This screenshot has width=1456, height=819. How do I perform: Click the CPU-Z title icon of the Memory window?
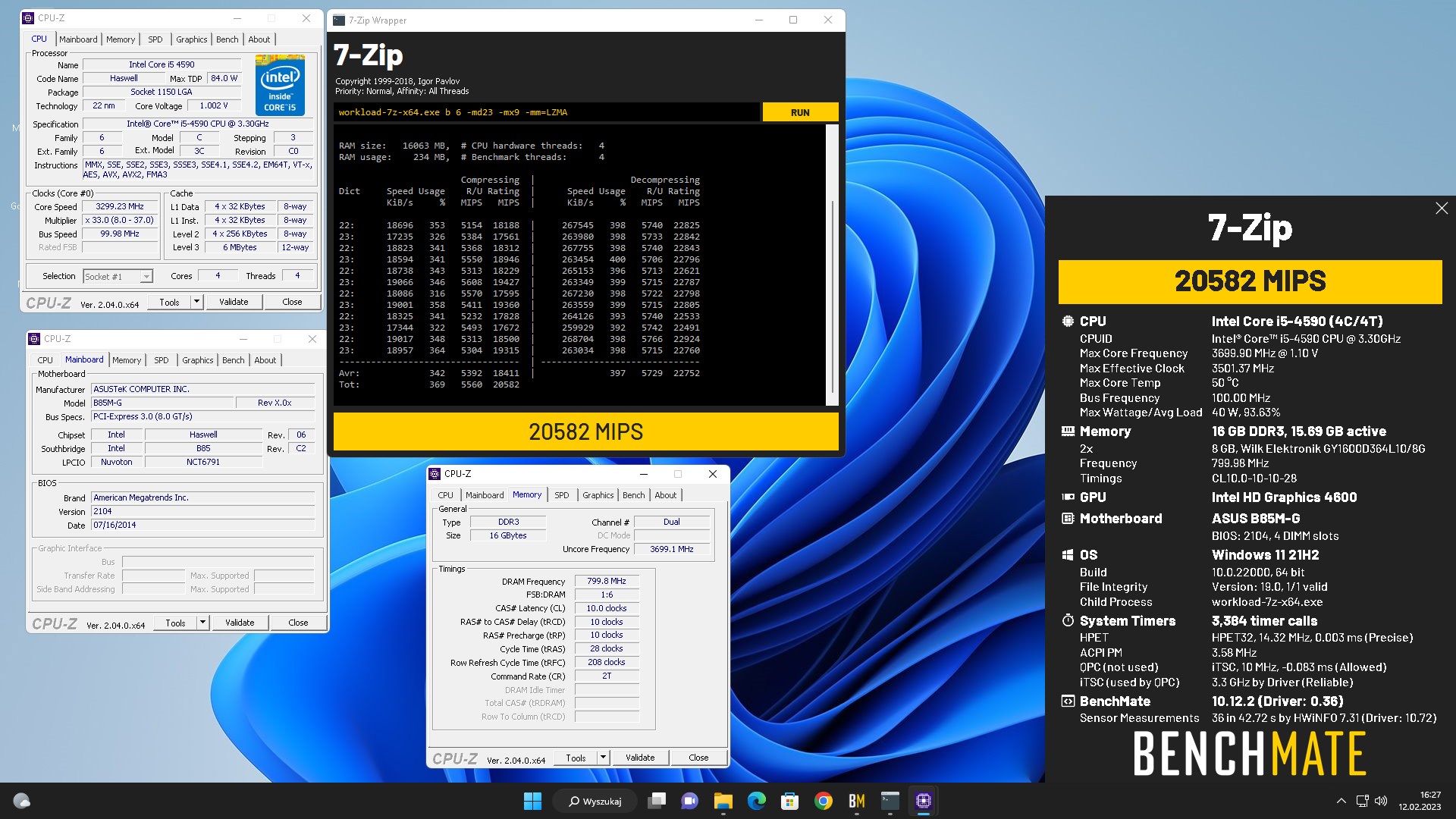(x=435, y=474)
